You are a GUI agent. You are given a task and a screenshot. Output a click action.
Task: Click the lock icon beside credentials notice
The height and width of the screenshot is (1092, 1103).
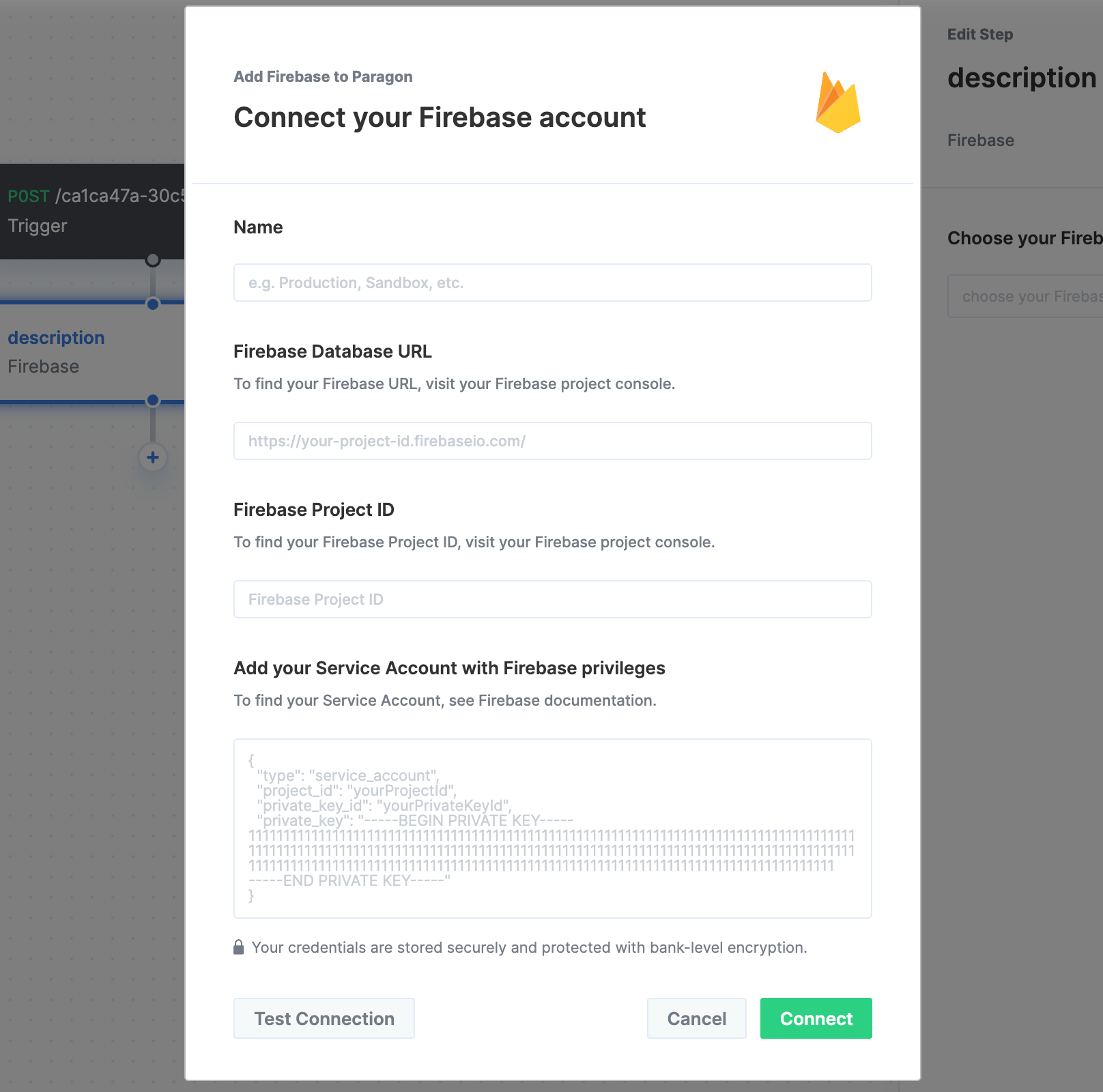click(x=239, y=947)
